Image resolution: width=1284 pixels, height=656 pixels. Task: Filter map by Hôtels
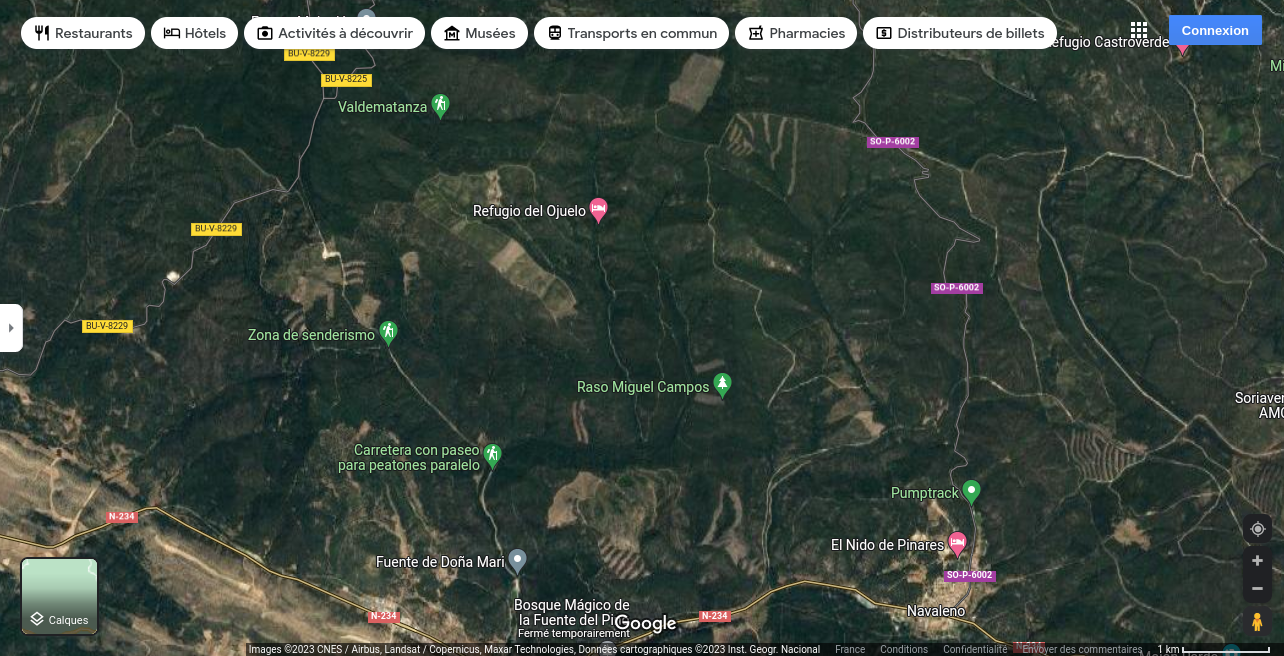pyautogui.click(x=195, y=33)
